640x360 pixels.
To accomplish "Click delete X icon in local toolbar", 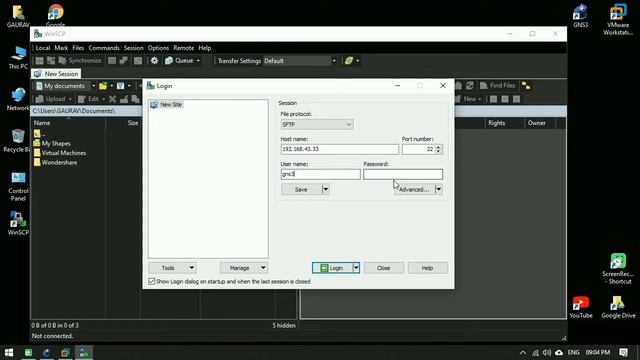I will 113,99.
